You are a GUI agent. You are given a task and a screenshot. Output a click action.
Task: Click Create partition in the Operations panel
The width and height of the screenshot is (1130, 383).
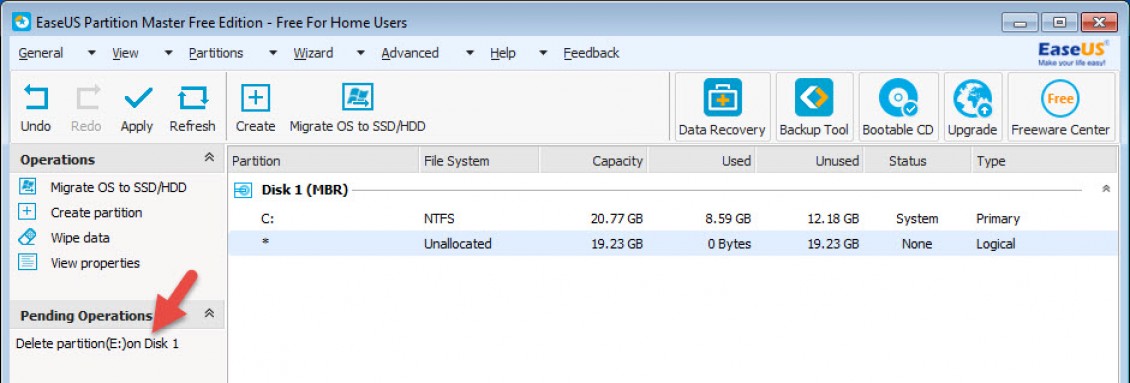(96, 213)
